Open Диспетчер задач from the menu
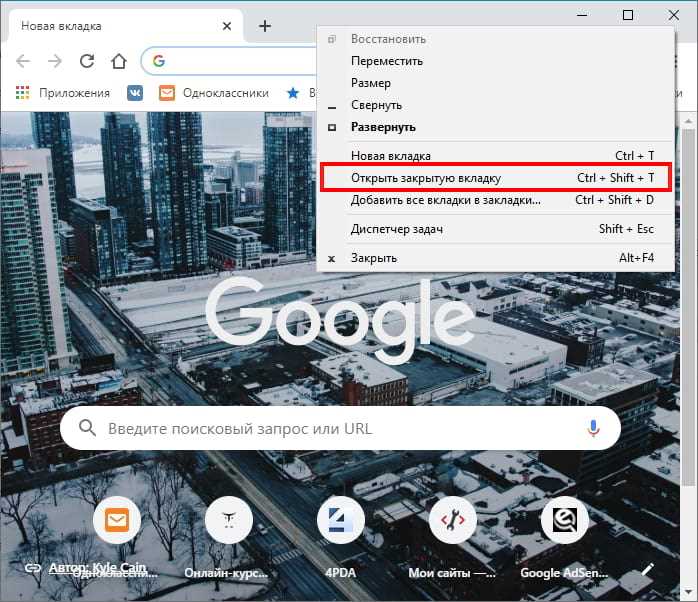698x602 pixels. (495, 229)
